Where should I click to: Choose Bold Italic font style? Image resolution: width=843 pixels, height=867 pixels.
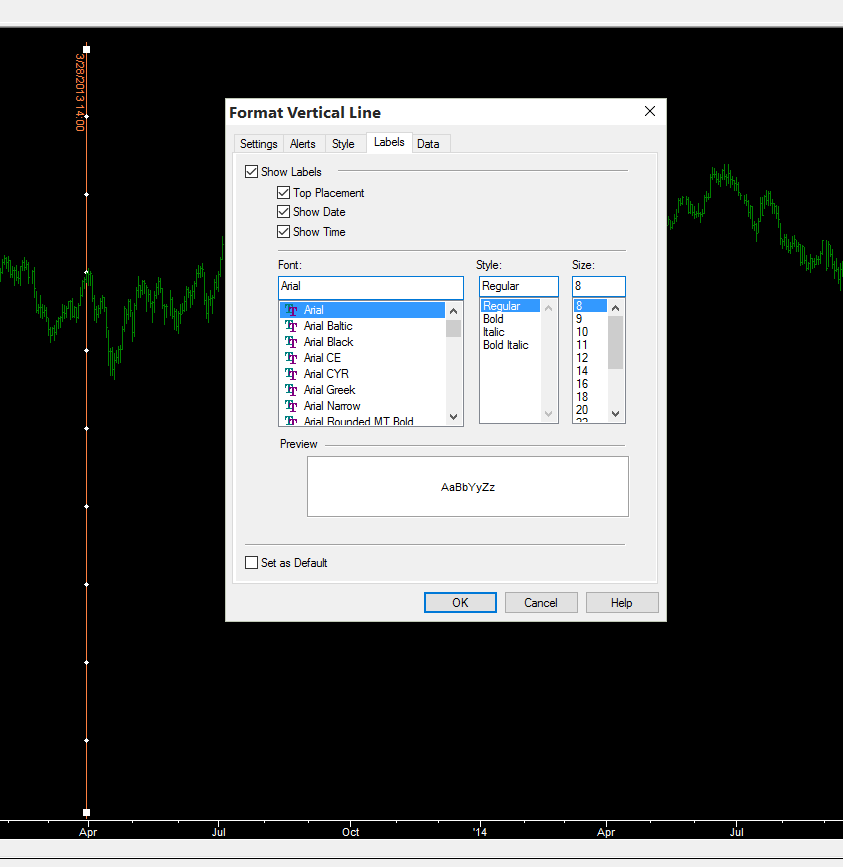click(x=510, y=345)
